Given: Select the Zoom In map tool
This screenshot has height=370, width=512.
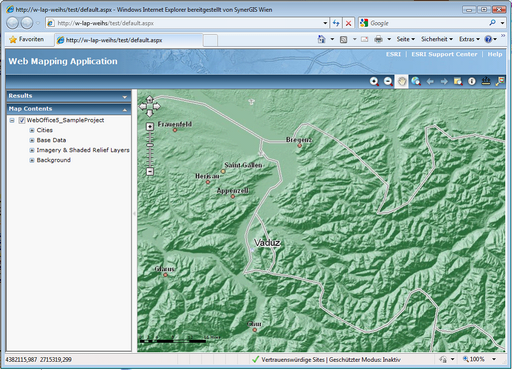Looking at the screenshot, I should [374, 81].
